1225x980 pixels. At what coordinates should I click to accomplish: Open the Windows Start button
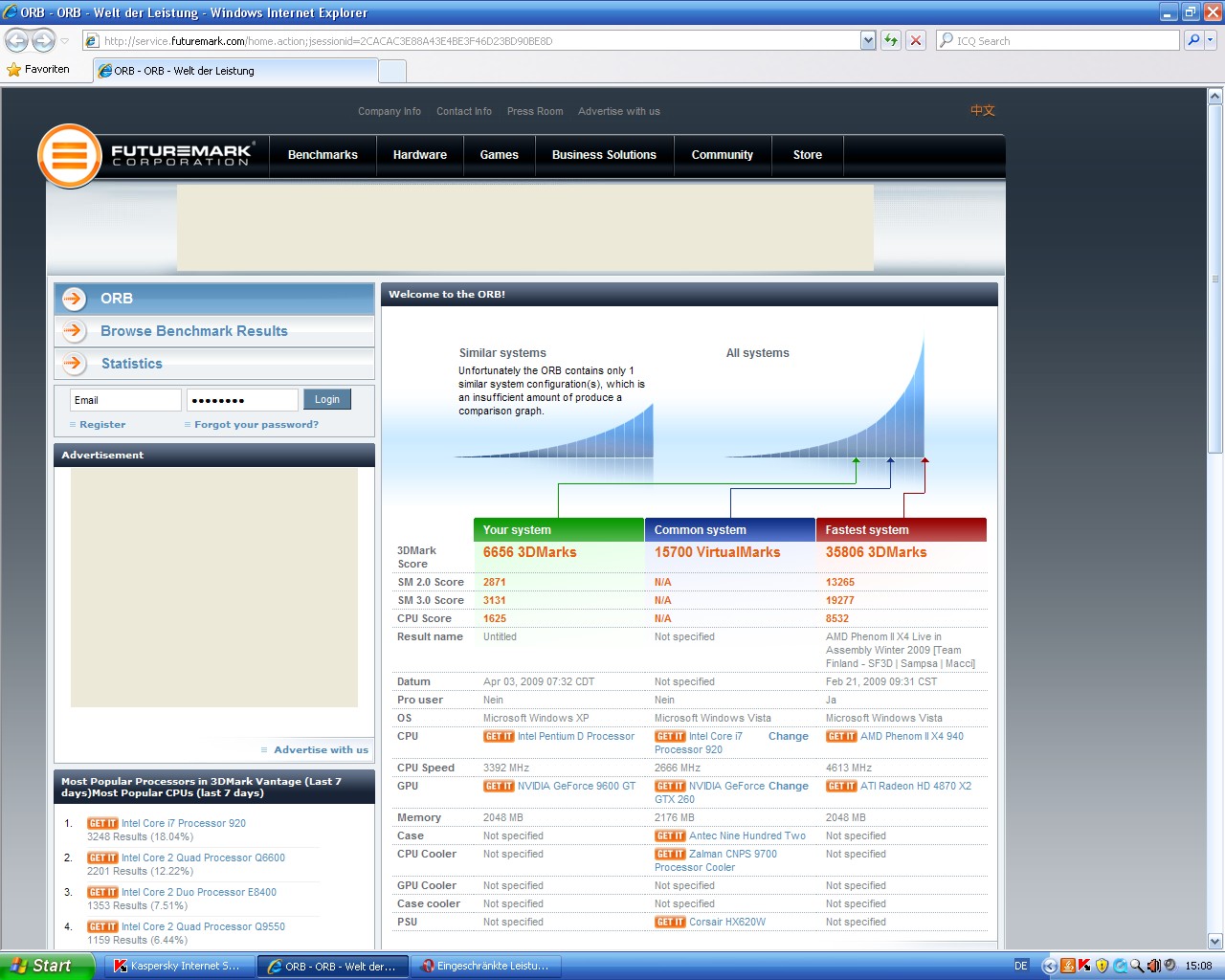47,967
